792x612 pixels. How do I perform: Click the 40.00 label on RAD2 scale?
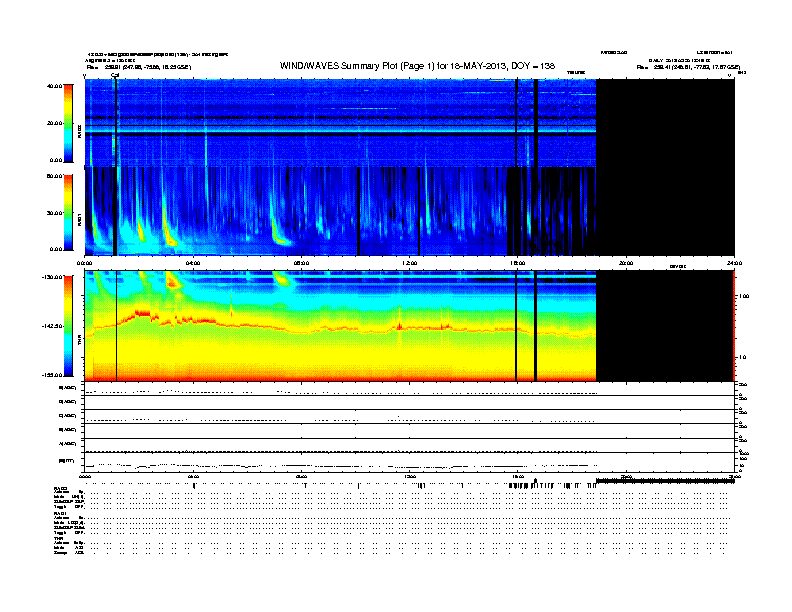click(54, 86)
